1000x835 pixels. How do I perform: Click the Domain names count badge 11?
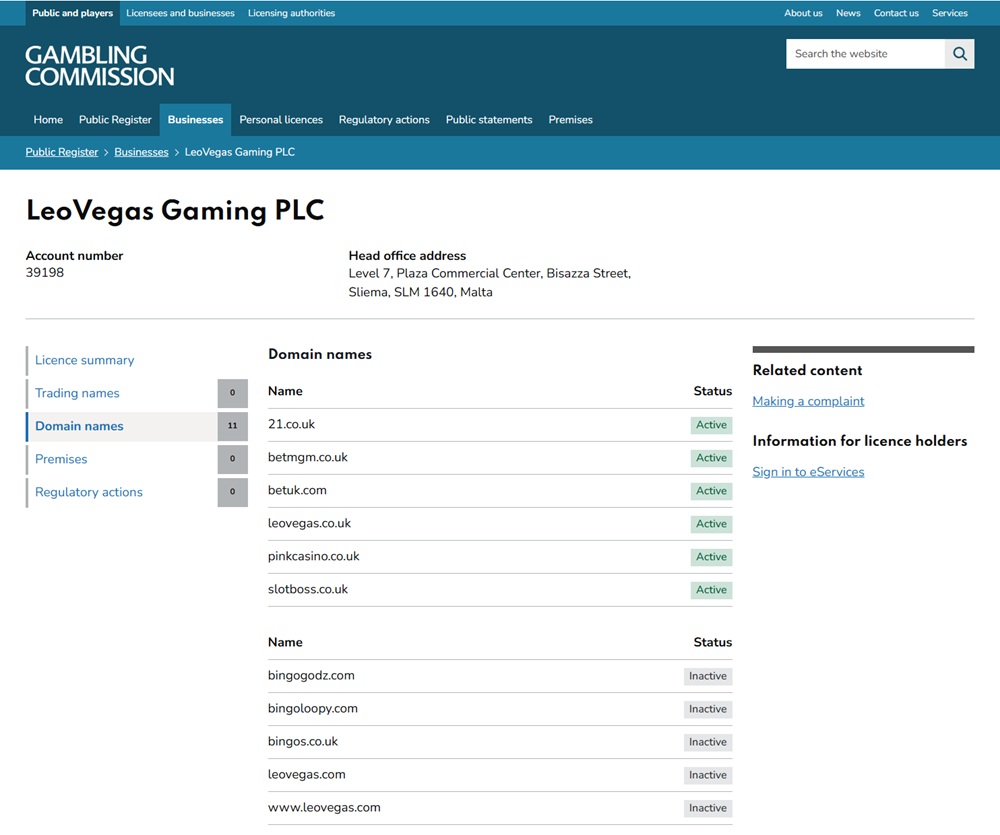tap(232, 426)
